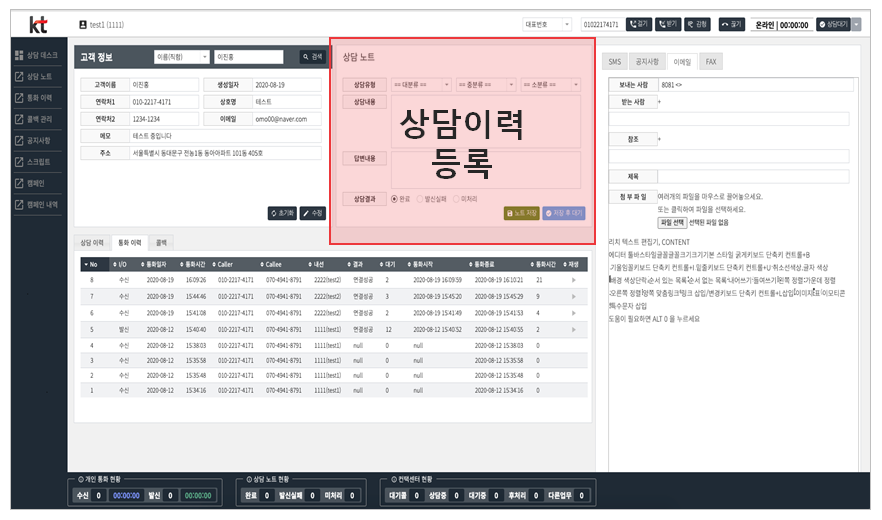
Task: Sort call table by 결과 column
Action: point(354,265)
